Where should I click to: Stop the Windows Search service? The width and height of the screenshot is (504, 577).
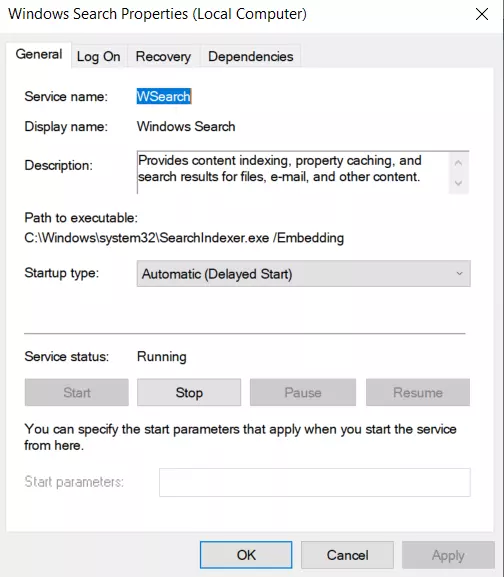(189, 392)
